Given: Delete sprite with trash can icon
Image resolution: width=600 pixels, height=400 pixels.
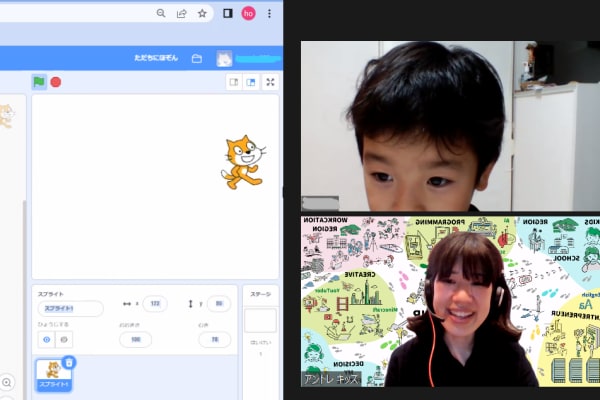Looking at the screenshot, I should coord(69,362).
